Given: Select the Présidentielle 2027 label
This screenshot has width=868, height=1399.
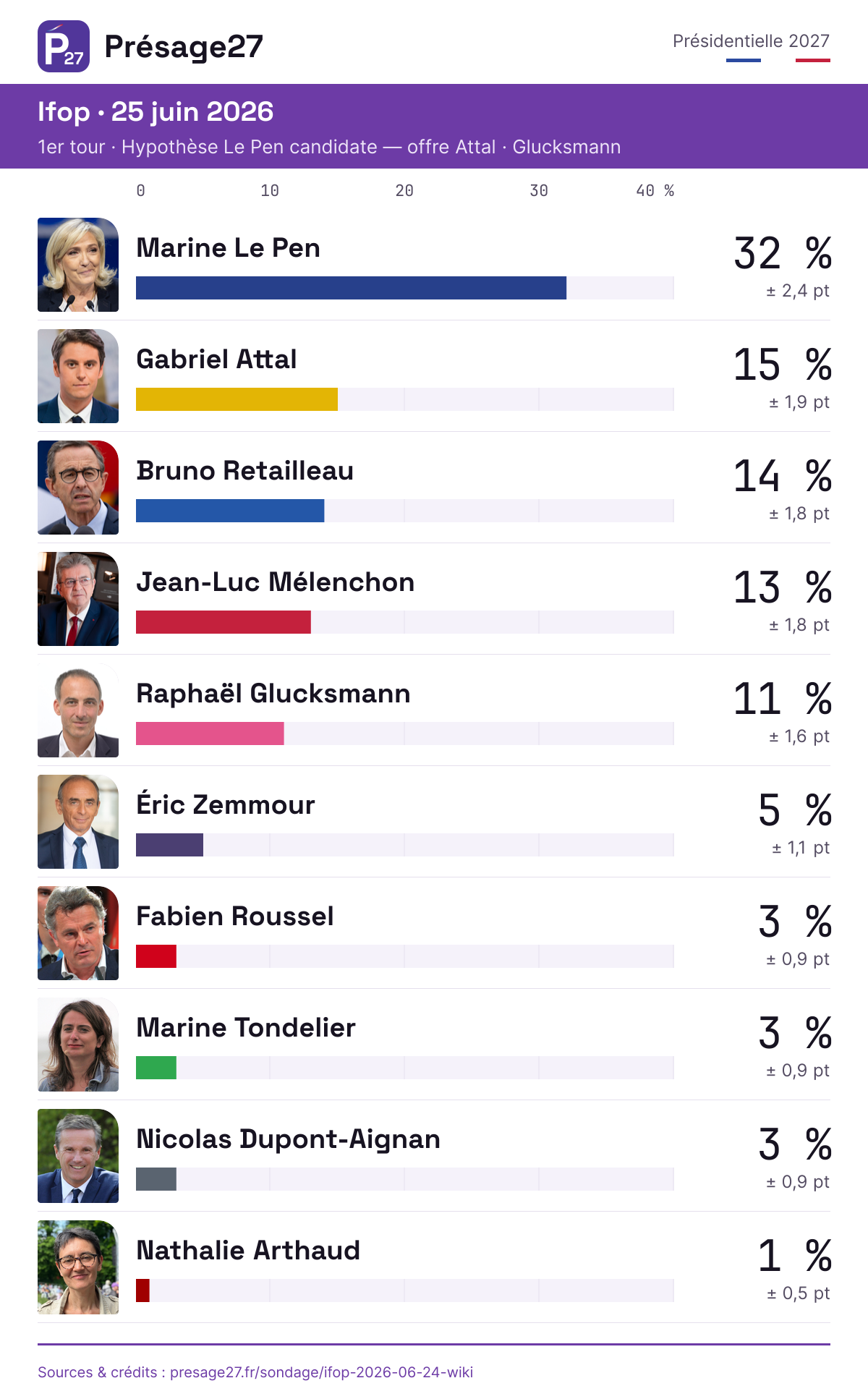Looking at the screenshot, I should 751,41.
